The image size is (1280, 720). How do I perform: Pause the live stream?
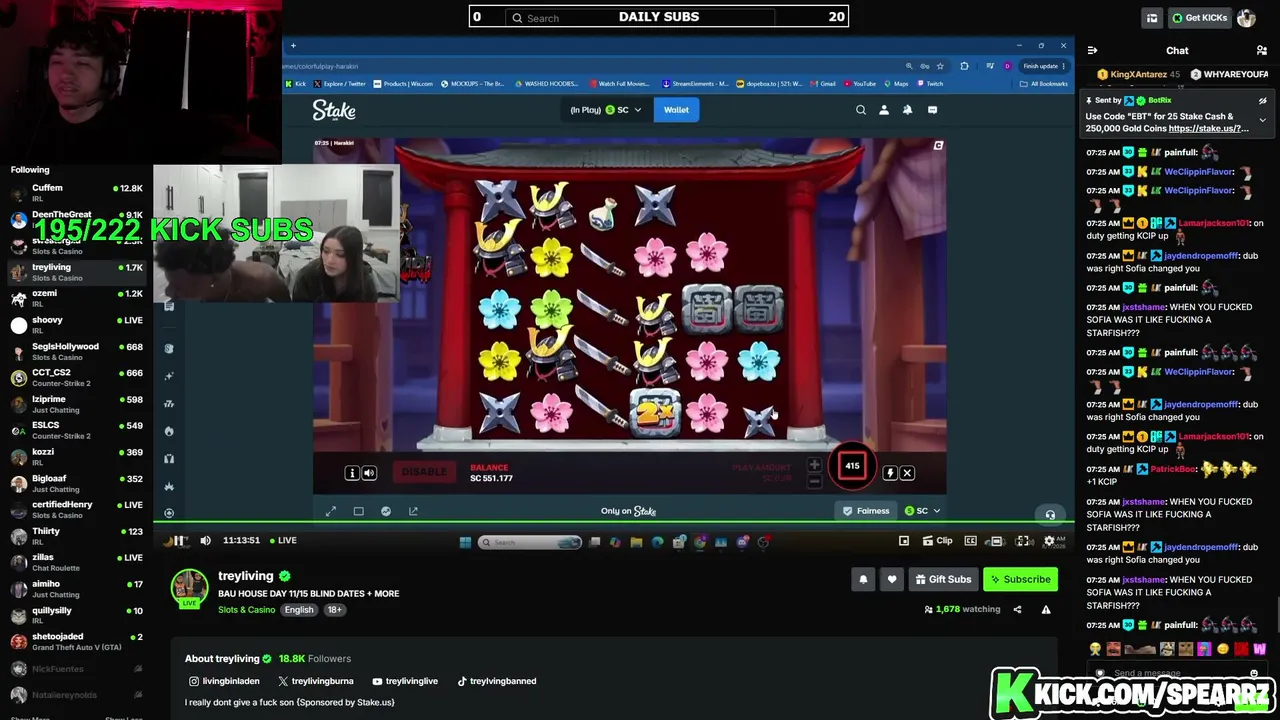coord(177,541)
